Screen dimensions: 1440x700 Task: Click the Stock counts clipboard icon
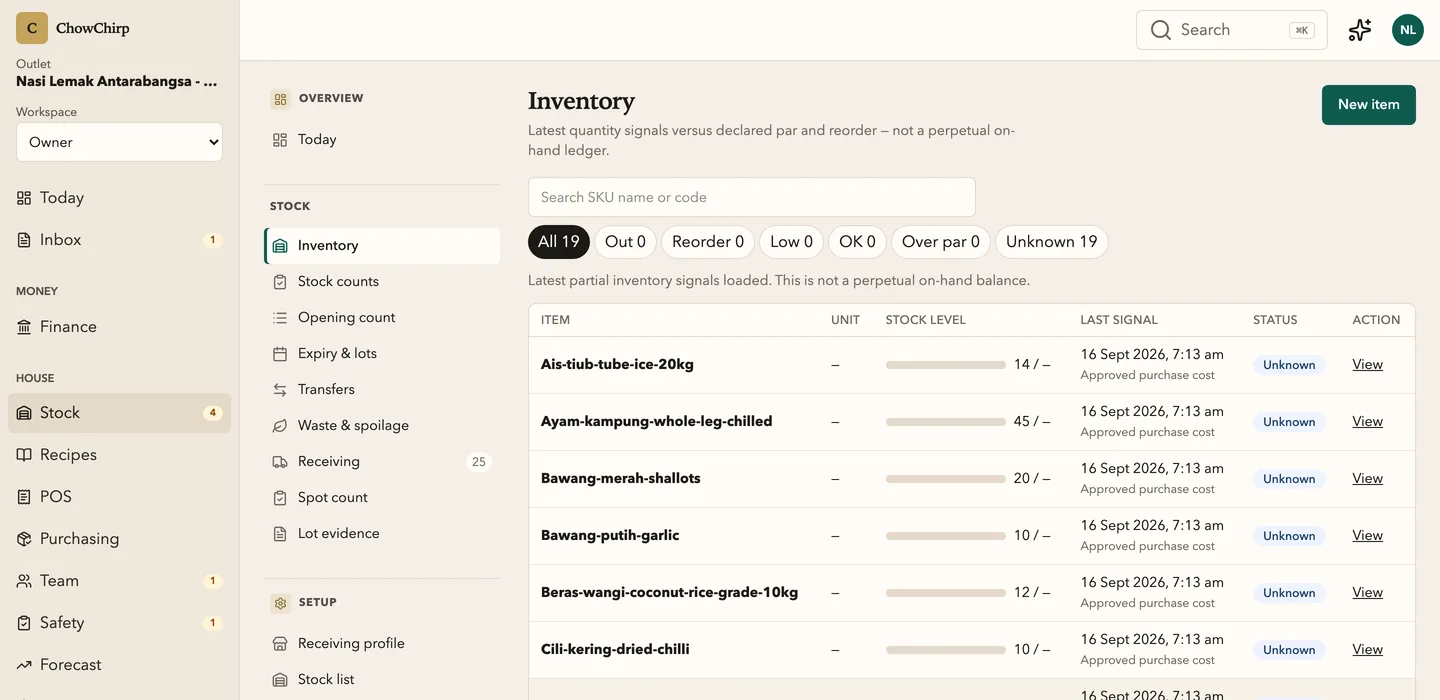click(x=280, y=282)
